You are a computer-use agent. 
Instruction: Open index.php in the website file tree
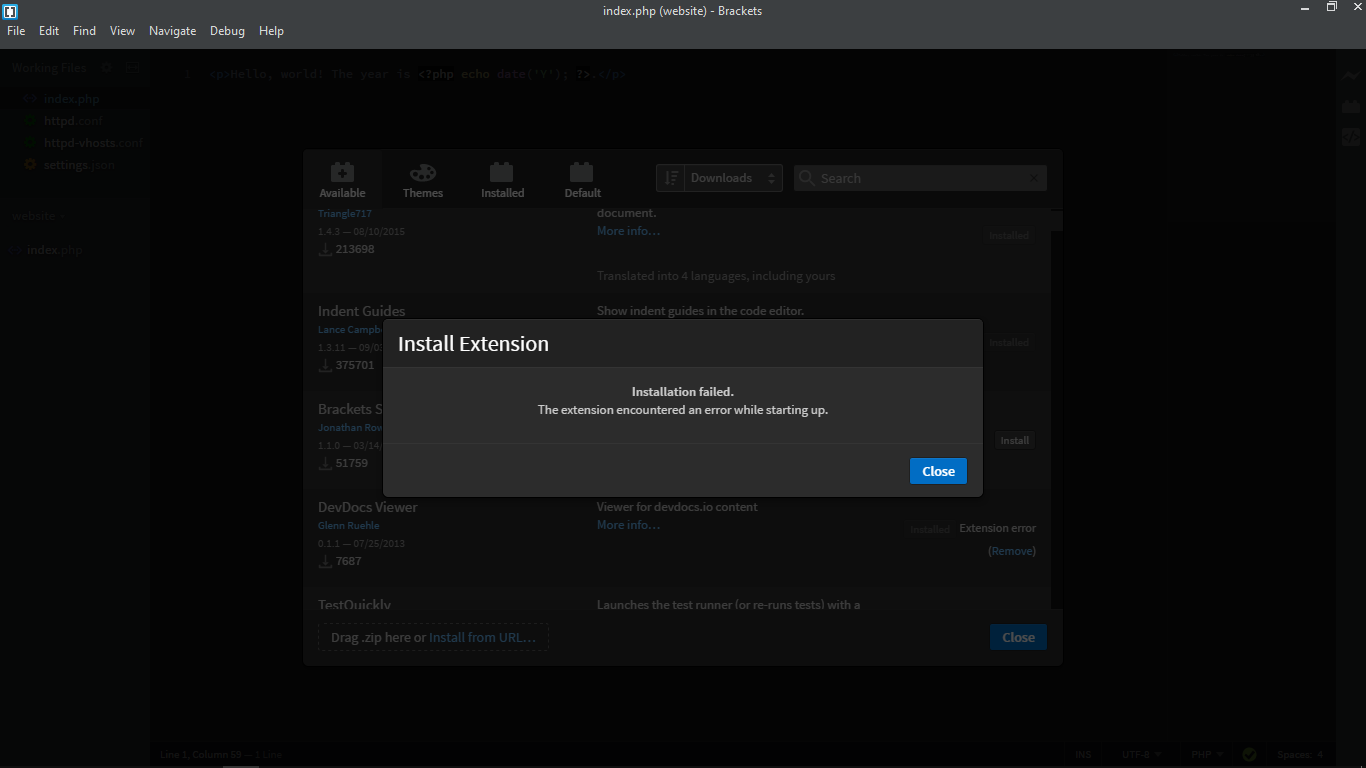point(55,250)
